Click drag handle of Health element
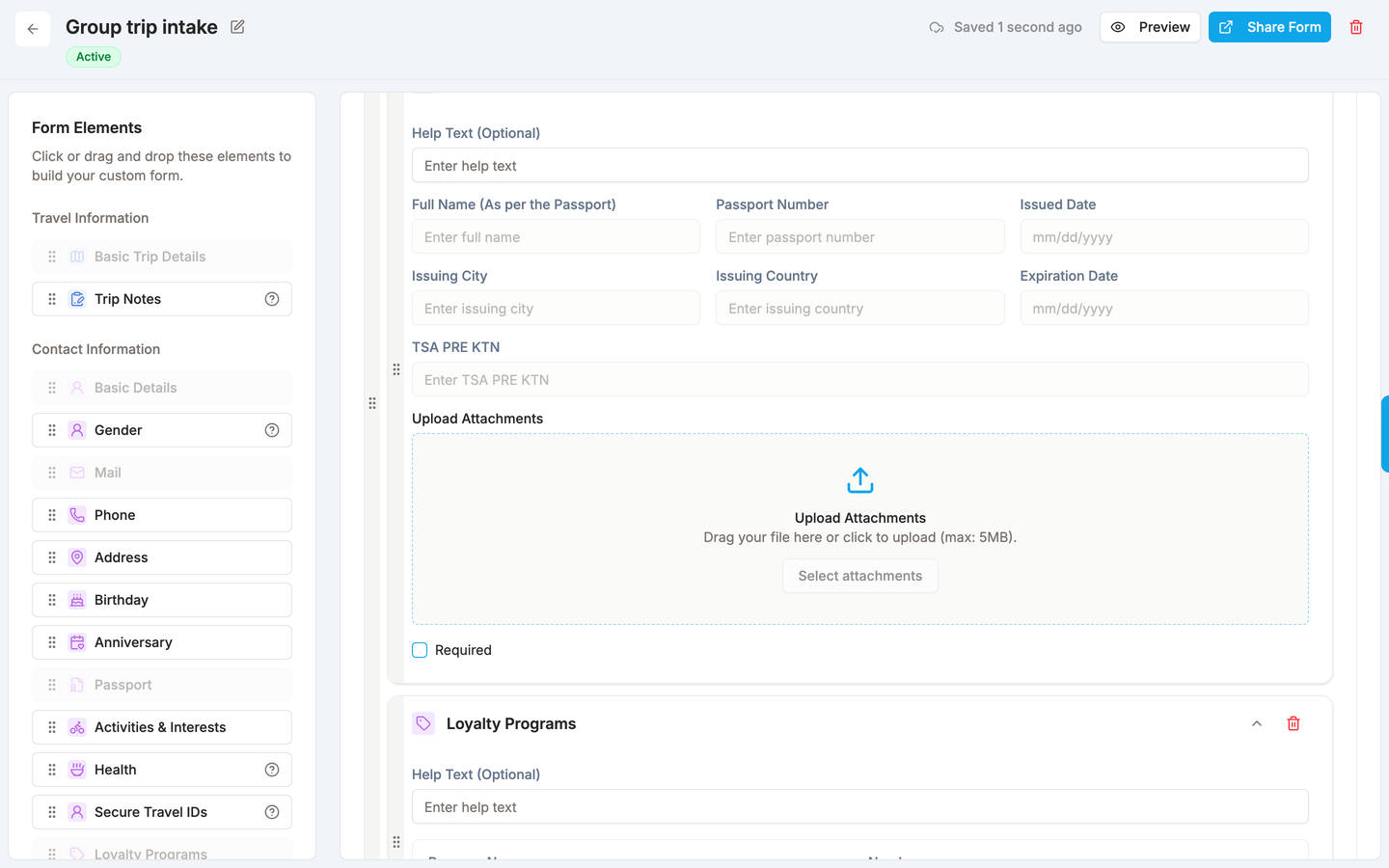Image resolution: width=1389 pixels, height=868 pixels. click(52, 770)
